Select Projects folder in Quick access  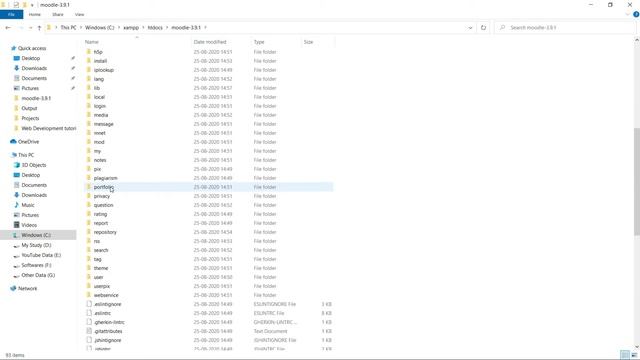coord(30,118)
